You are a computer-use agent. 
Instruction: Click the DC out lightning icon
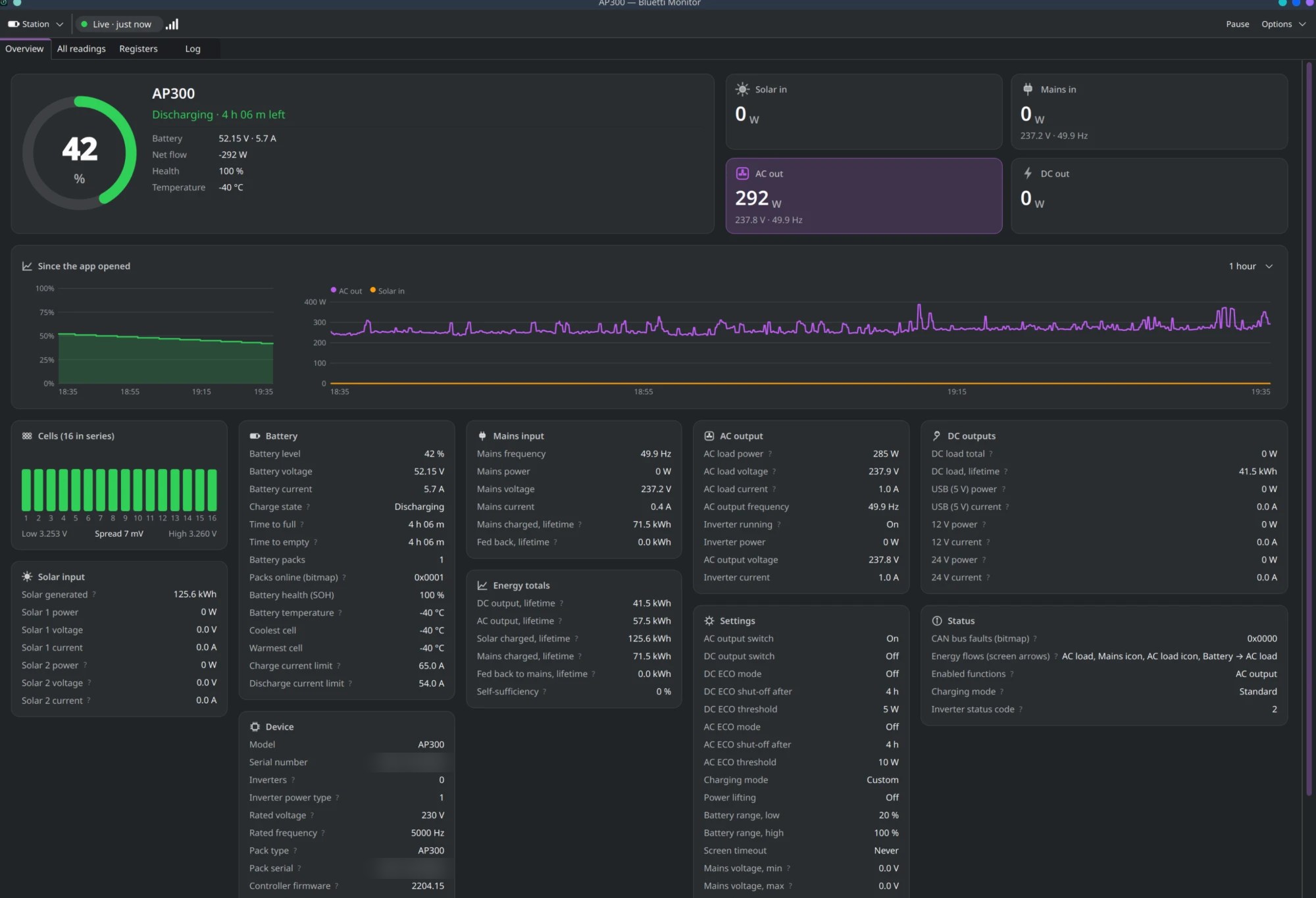[1028, 174]
